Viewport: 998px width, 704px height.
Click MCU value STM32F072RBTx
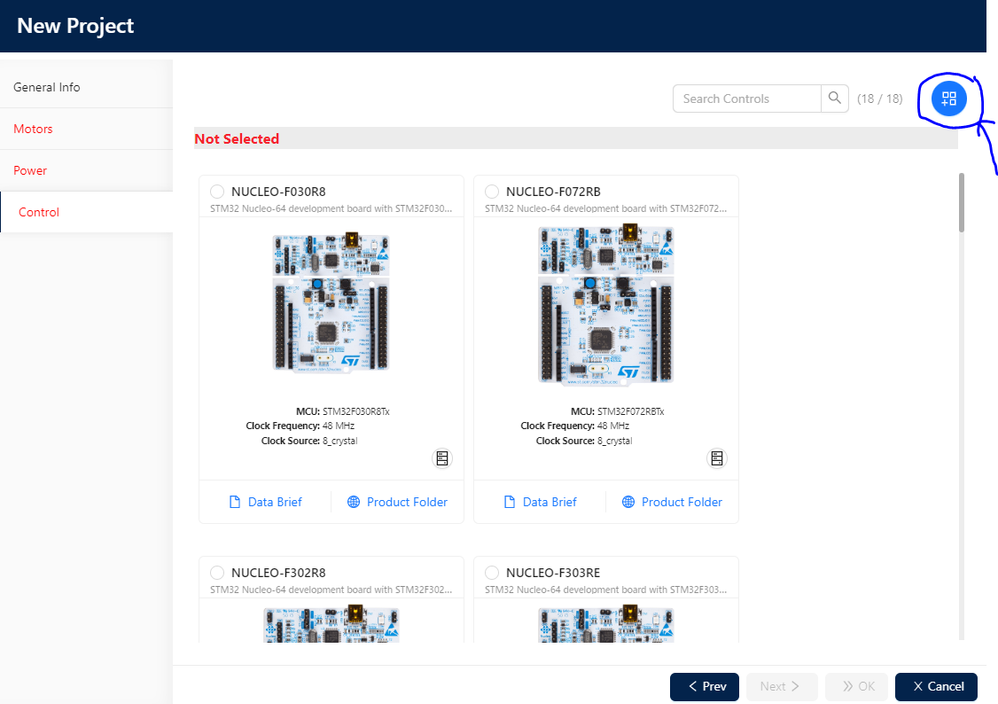631,412
